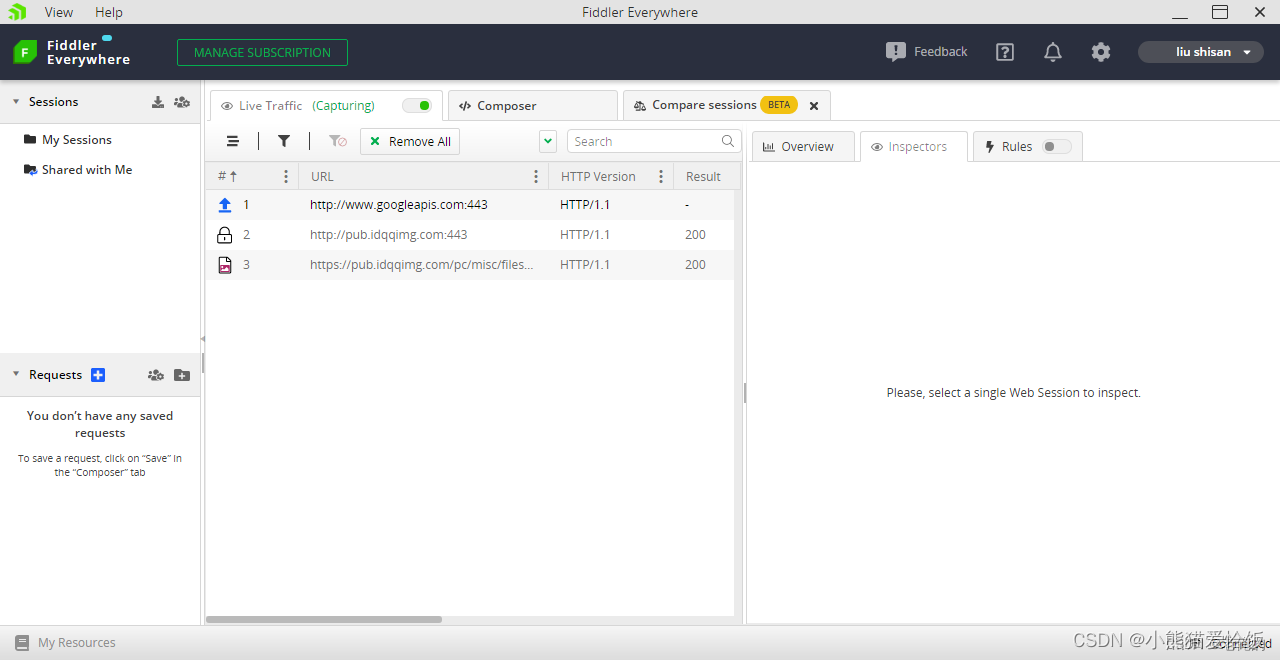The width and height of the screenshot is (1280, 660).
Task: Switch to the Composer tab
Action: [x=533, y=106]
